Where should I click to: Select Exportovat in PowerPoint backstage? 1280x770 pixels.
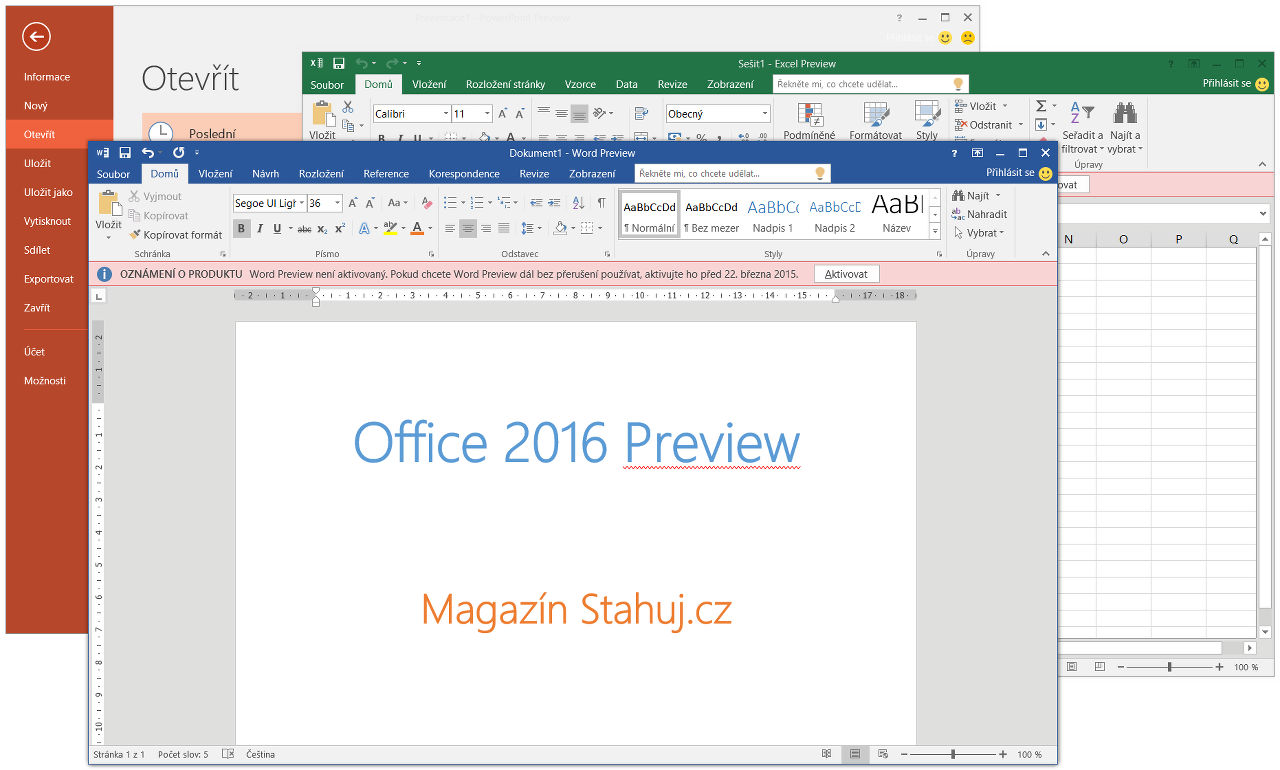point(49,279)
